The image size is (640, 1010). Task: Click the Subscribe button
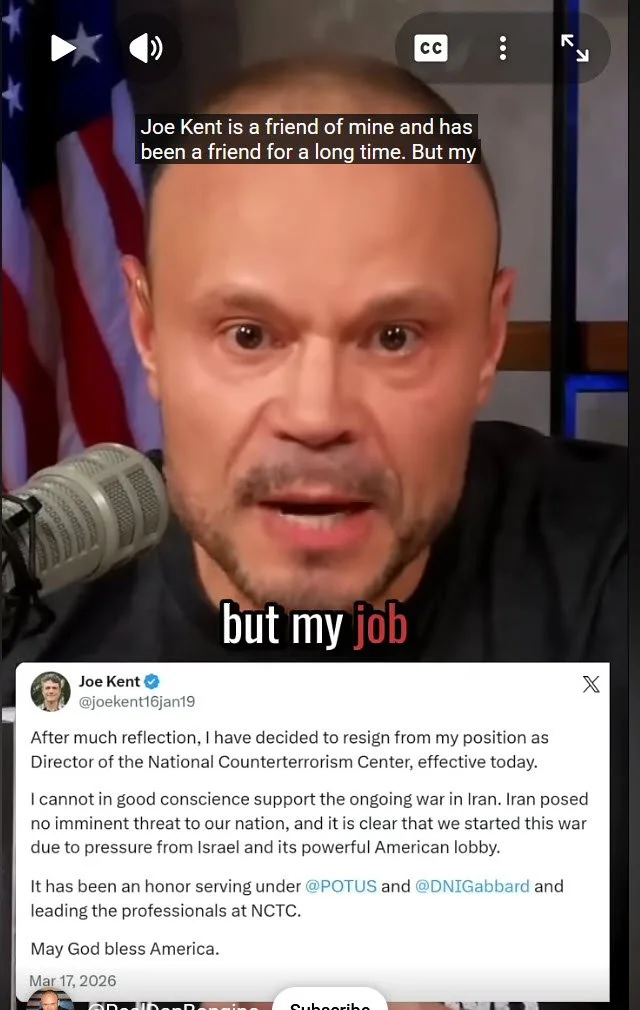(330, 1002)
